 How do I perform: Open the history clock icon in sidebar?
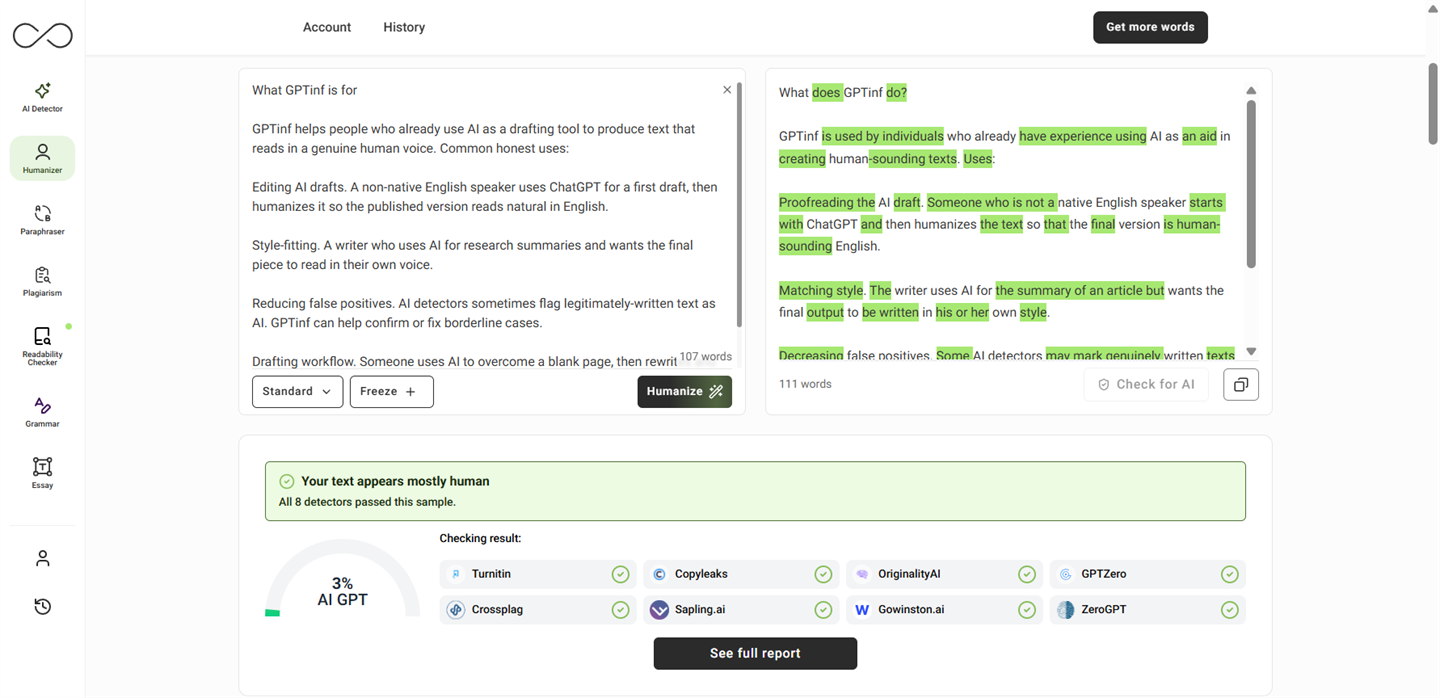pos(42,606)
